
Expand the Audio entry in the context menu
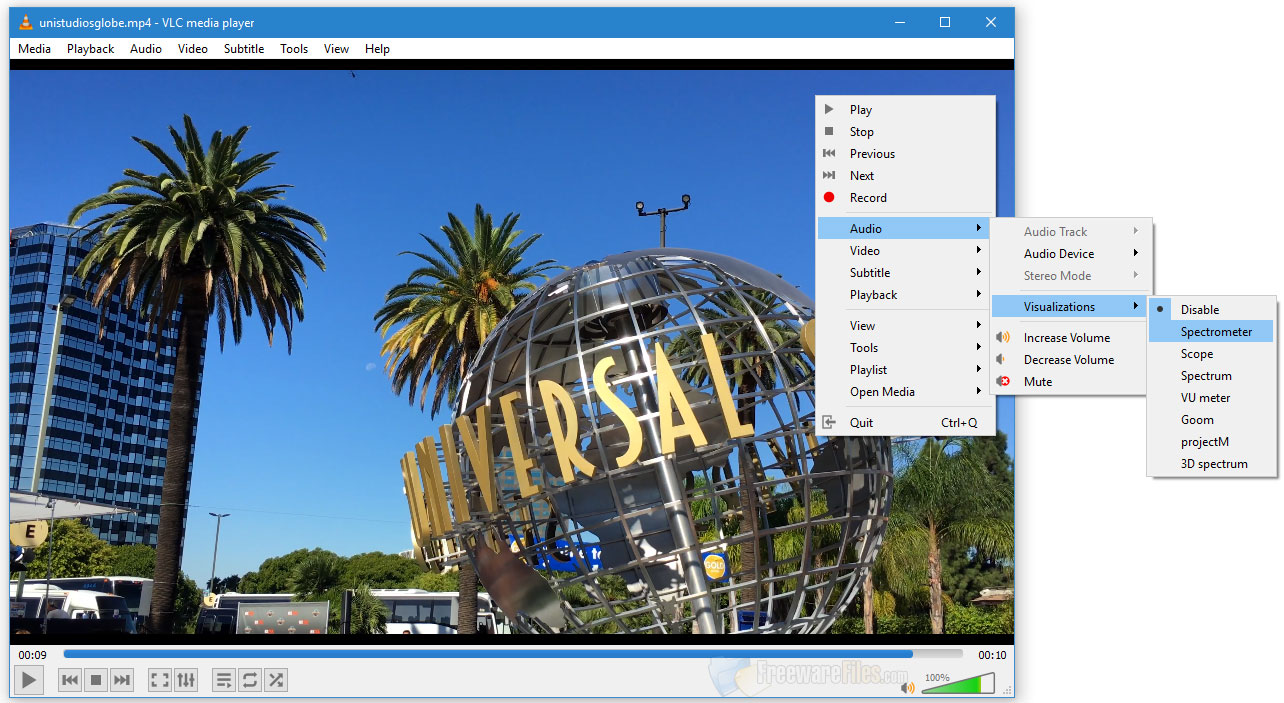click(x=906, y=229)
